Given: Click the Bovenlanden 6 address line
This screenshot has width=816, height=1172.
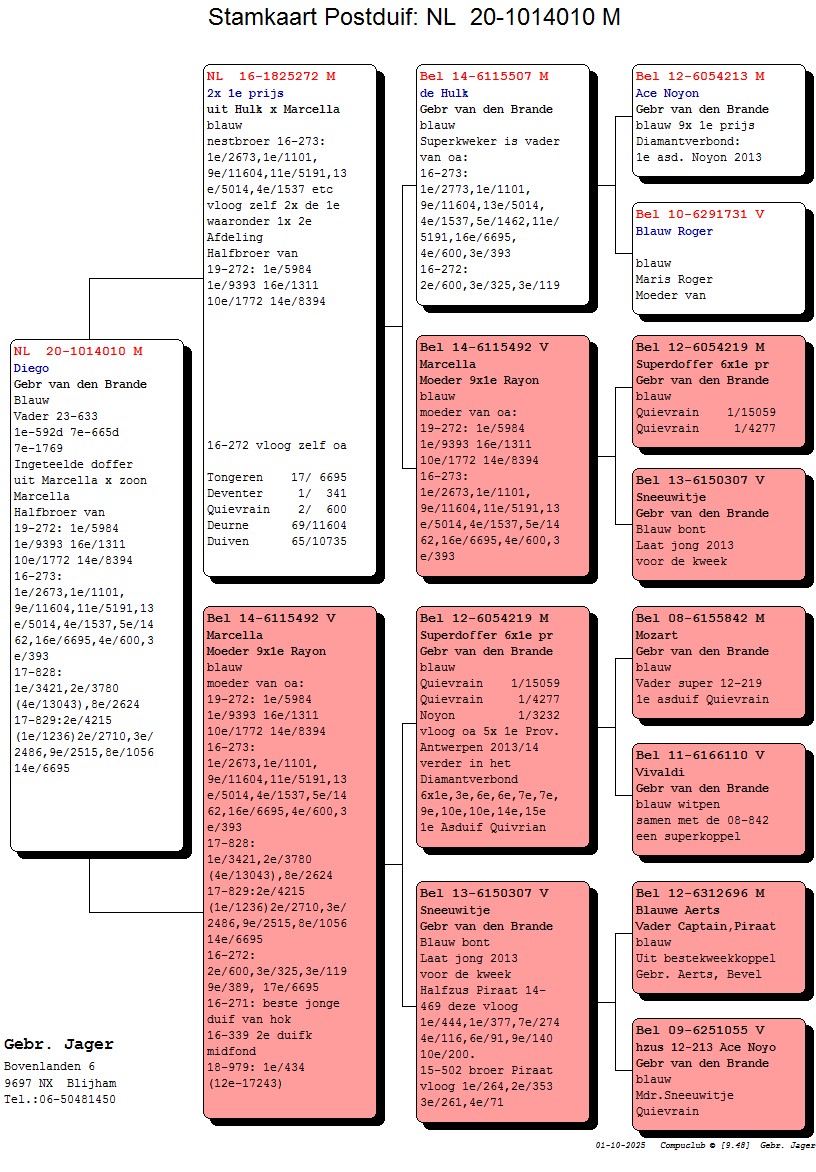Looking at the screenshot, I should click(x=50, y=1067).
